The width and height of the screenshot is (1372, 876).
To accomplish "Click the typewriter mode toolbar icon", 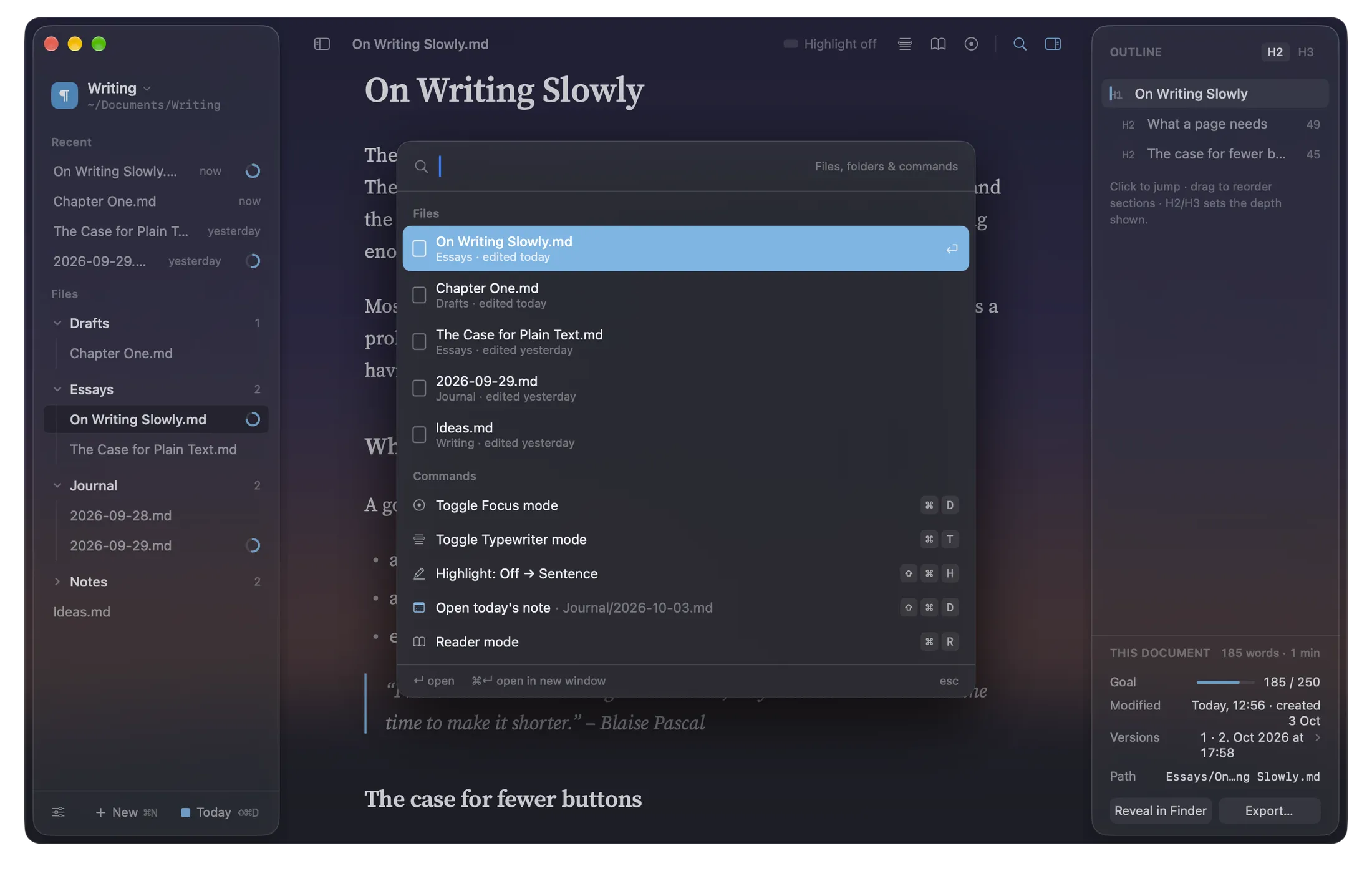I will click(x=905, y=44).
